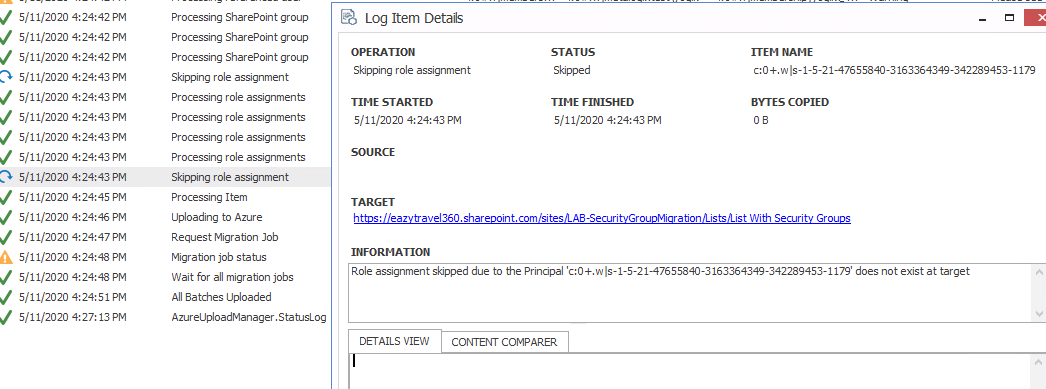Click the scroll-down arrow in the Information box
The width and height of the screenshot is (1046, 389).
coord(1039,314)
